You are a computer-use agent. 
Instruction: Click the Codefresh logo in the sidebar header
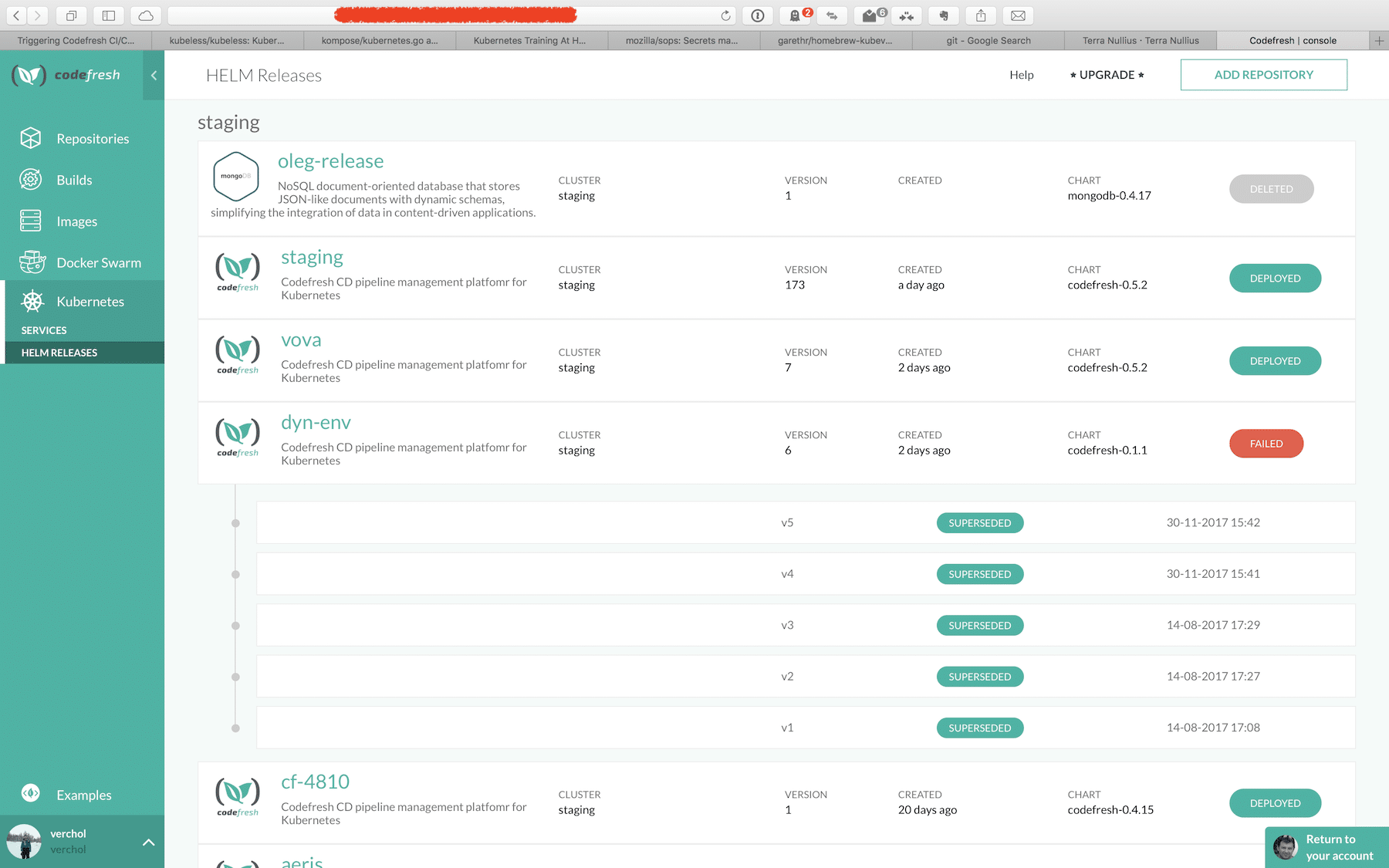66,75
